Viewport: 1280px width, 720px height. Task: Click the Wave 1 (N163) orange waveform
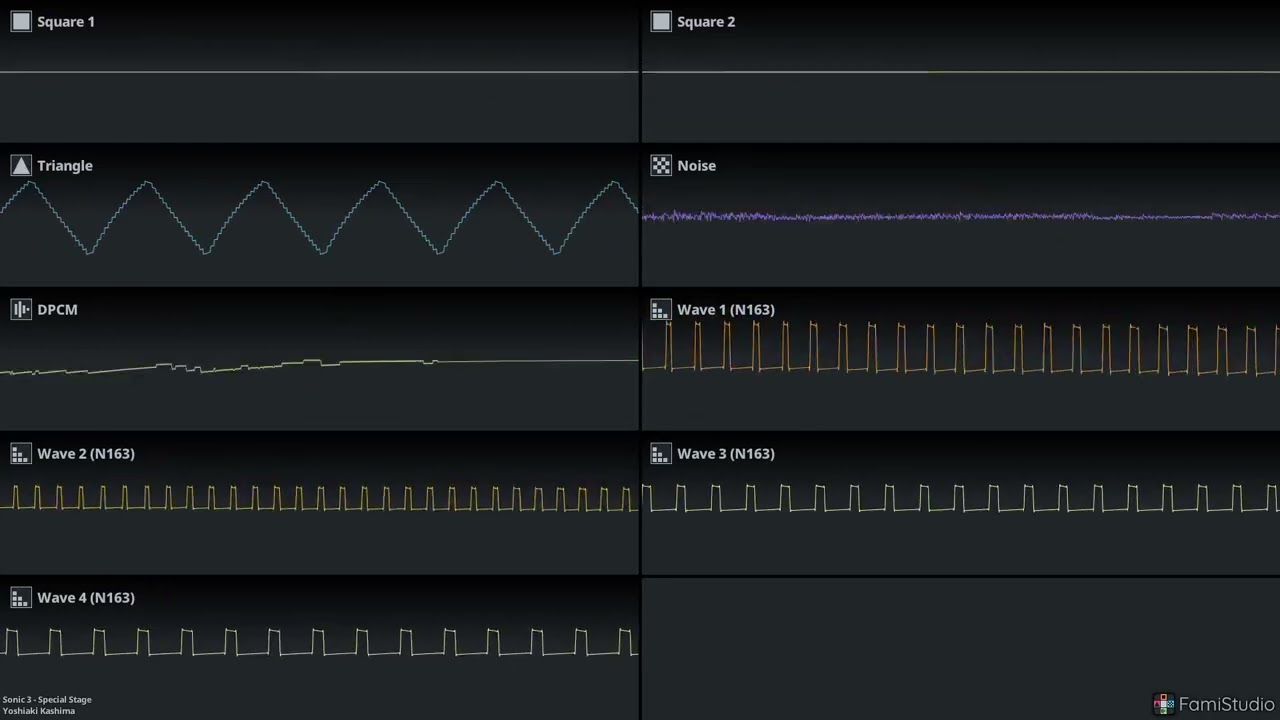point(960,348)
